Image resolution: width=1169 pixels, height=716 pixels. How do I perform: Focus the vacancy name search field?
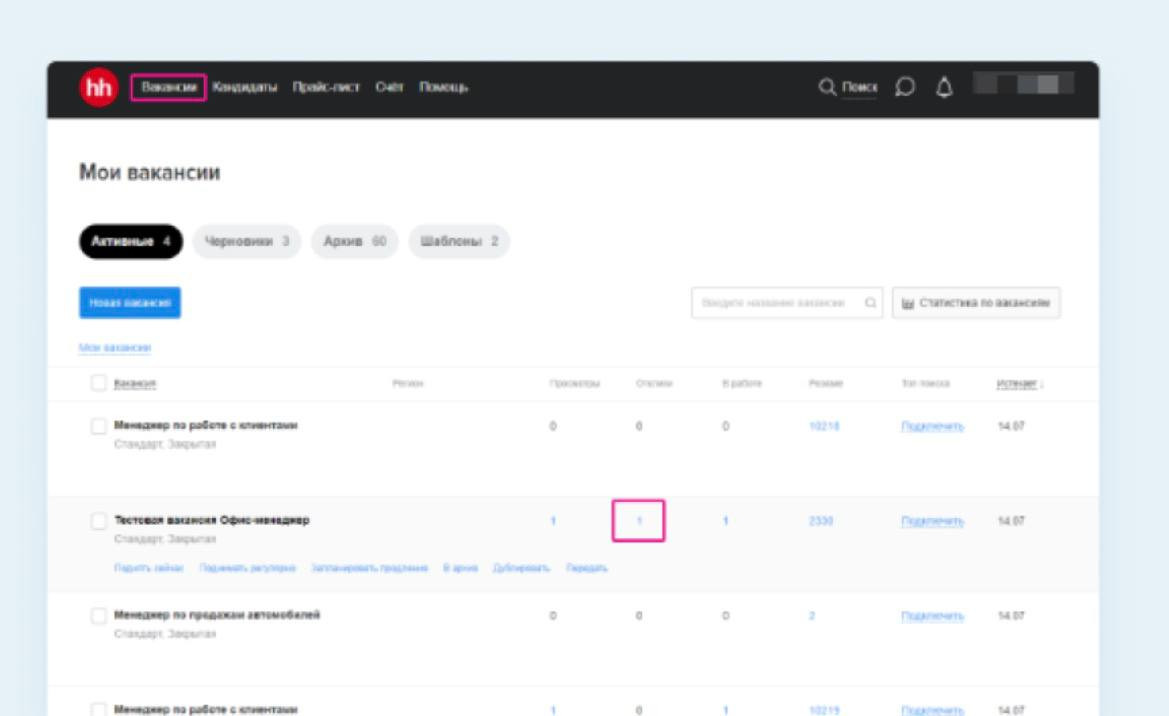[775, 303]
